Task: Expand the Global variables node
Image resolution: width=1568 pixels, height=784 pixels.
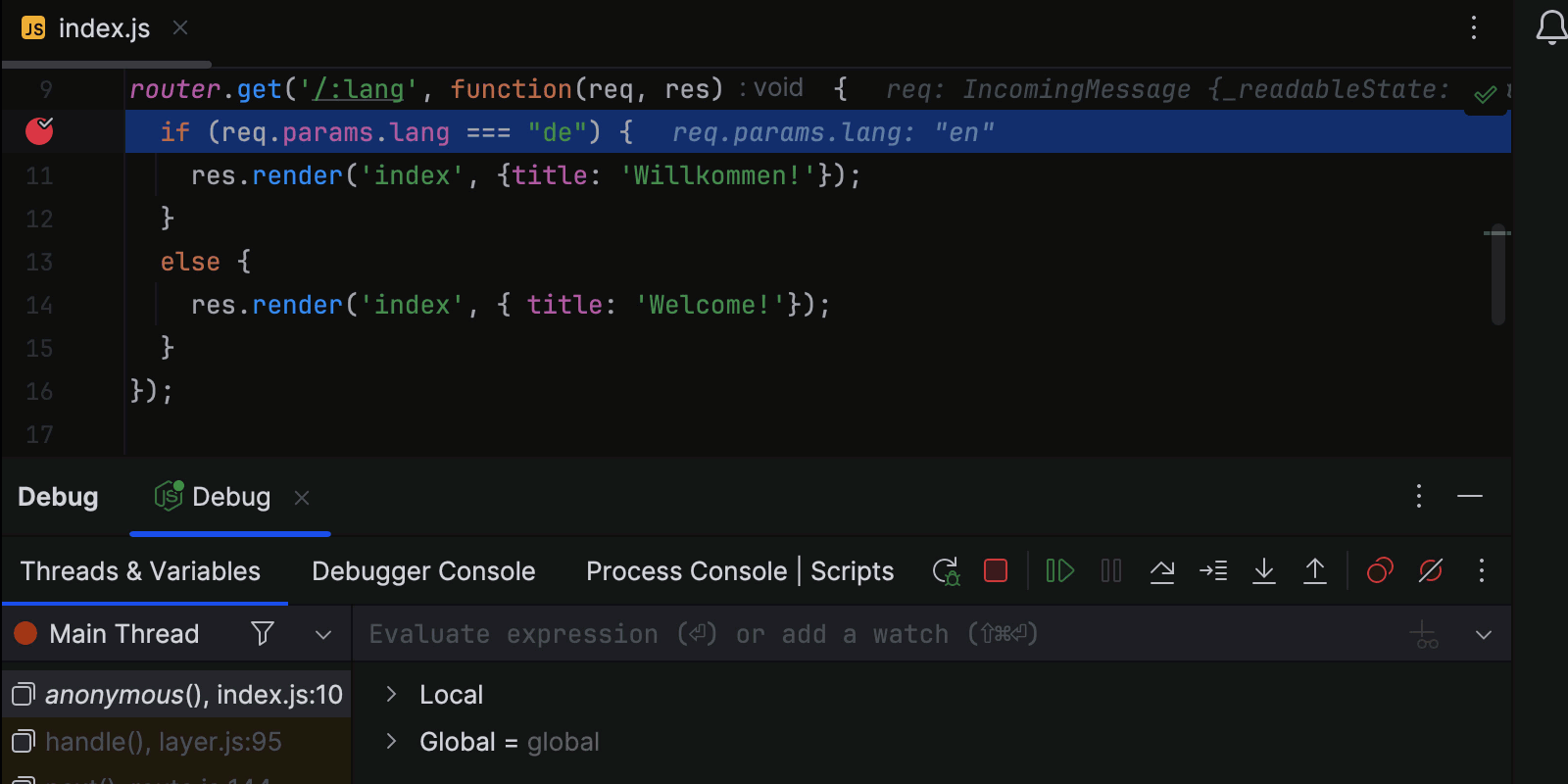Action: pyautogui.click(x=391, y=741)
